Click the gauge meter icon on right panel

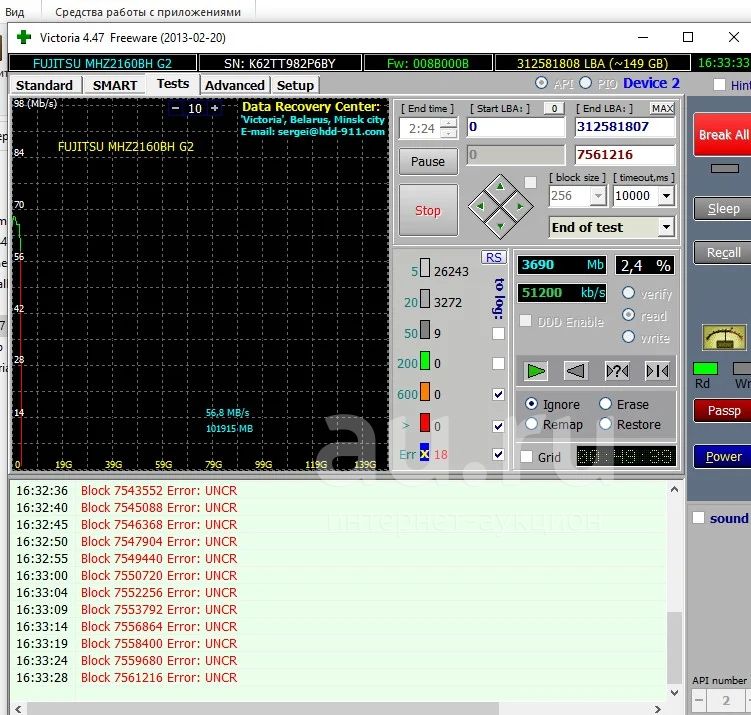point(724,337)
